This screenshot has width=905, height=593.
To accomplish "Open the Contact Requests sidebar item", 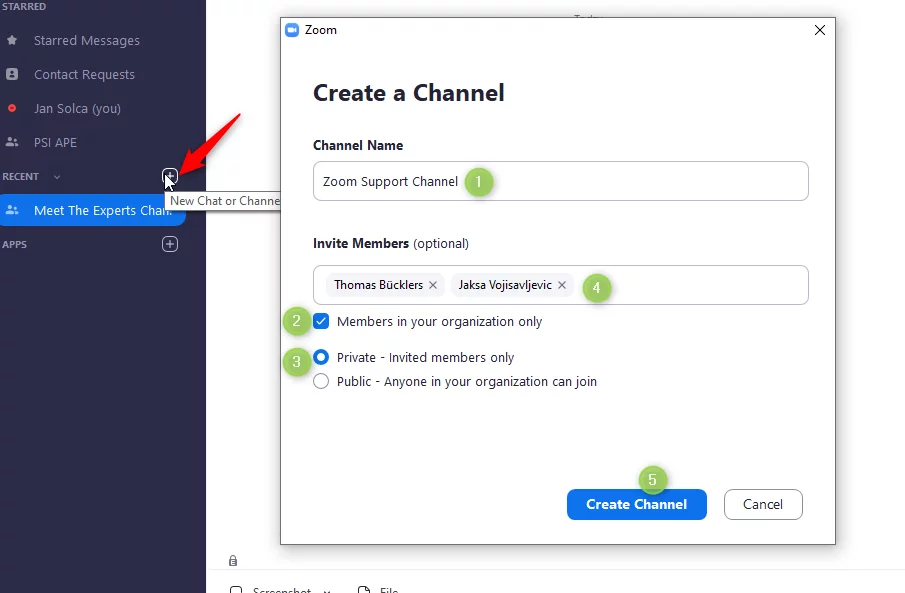I will pyautogui.click(x=84, y=75).
